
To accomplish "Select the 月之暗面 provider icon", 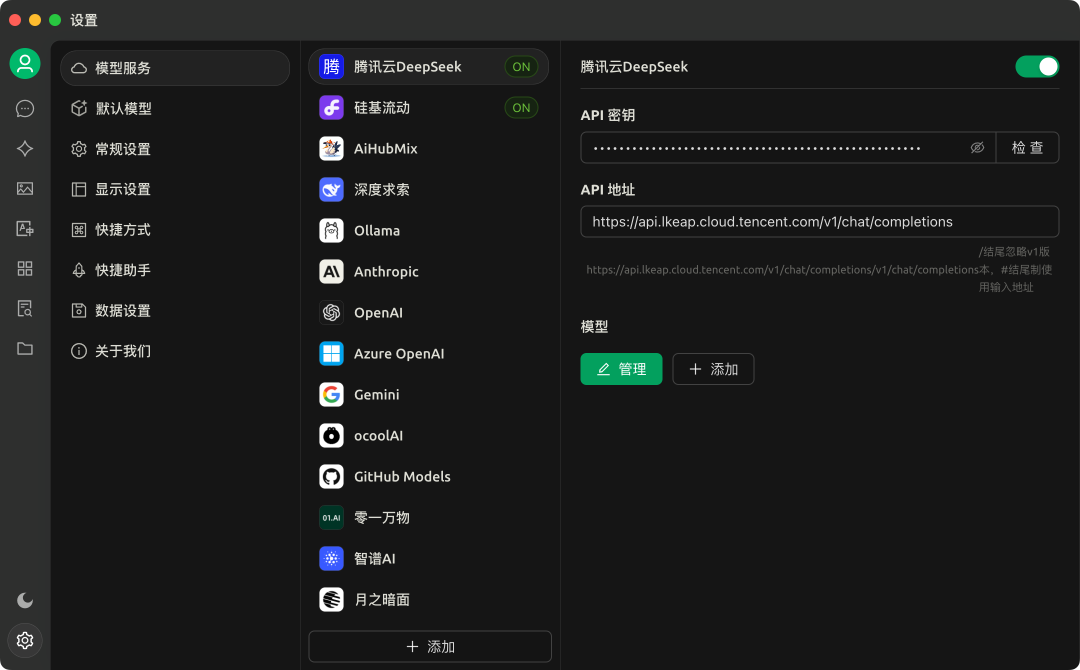I will pyautogui.click(x=331, y=599).
